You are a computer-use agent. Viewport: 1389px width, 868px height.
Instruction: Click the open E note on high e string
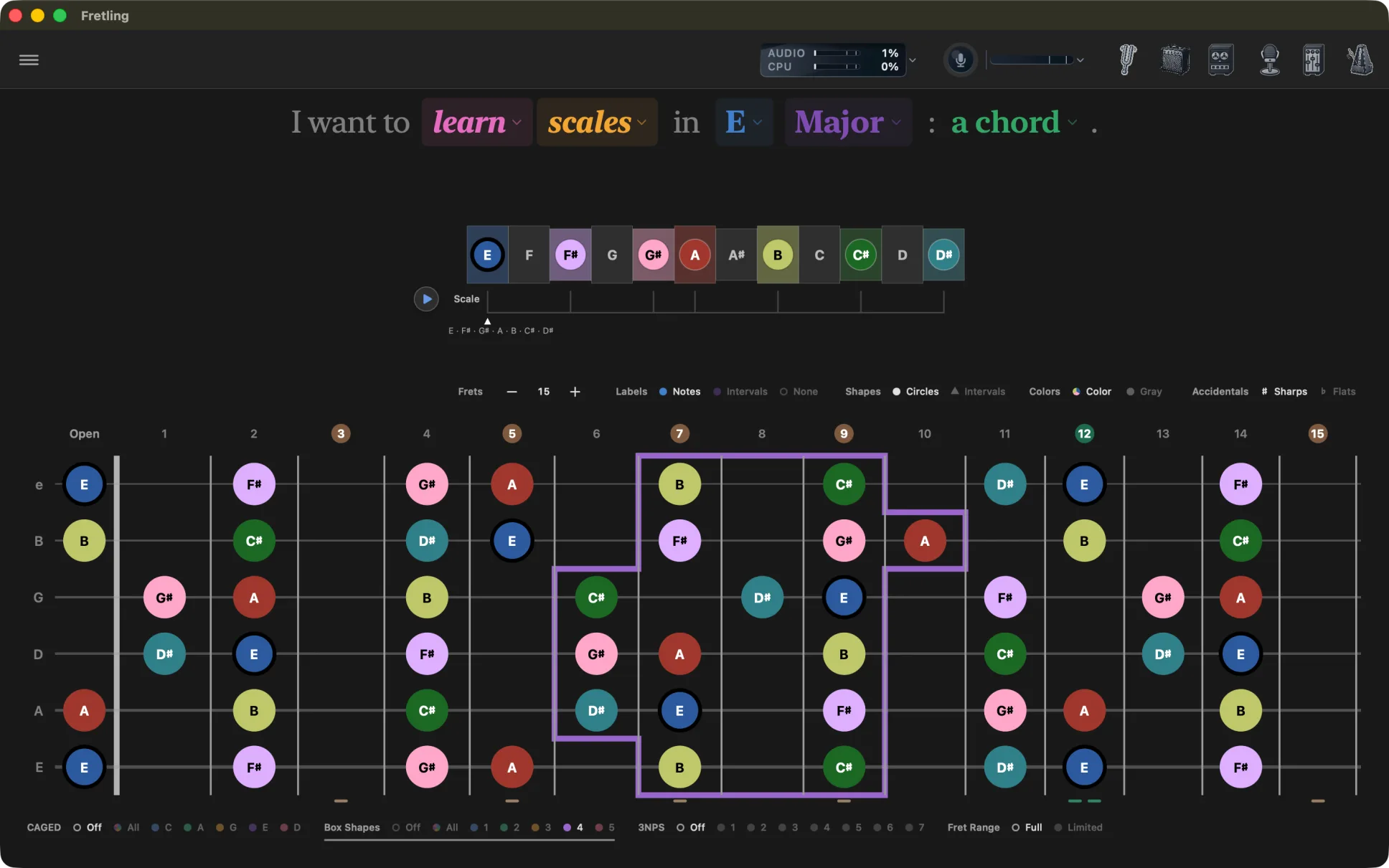point(84,484)
